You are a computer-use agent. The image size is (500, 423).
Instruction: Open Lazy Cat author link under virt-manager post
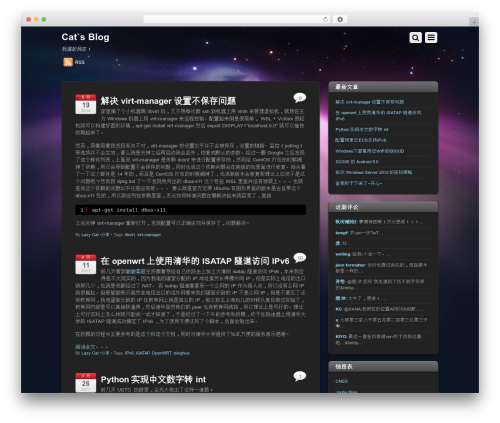90,235
